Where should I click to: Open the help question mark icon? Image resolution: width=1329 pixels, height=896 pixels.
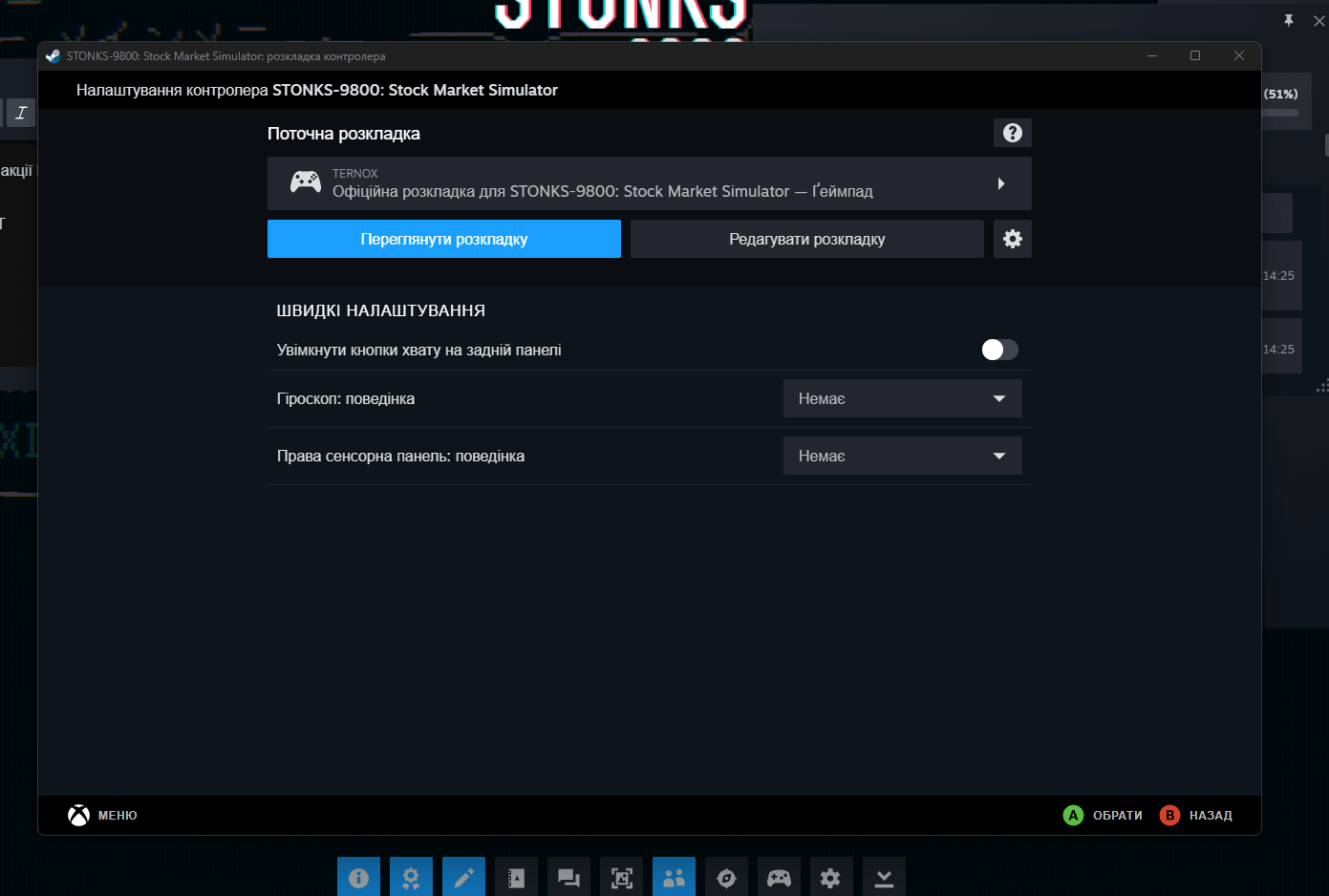(1013, 133)
